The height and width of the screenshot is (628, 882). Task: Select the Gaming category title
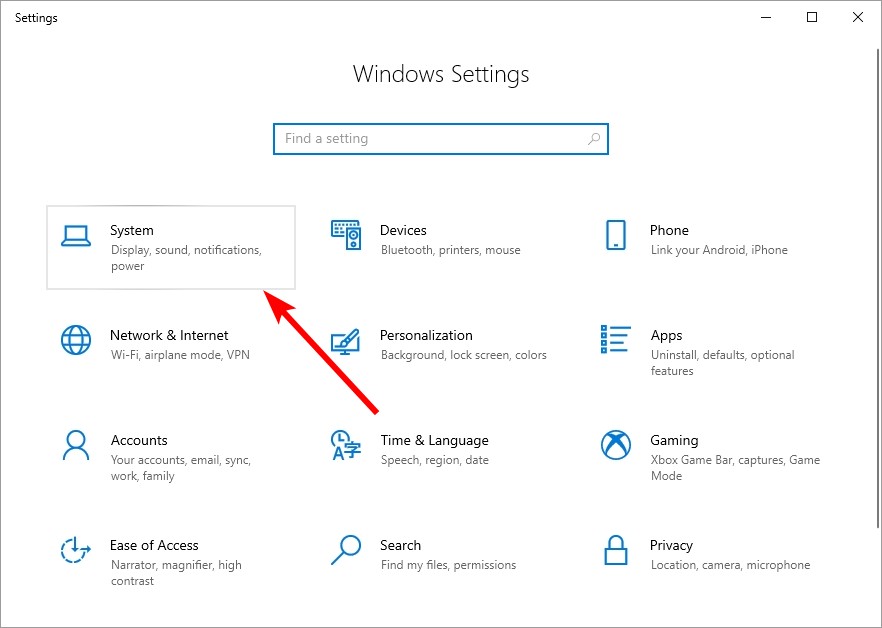[674, 441]
